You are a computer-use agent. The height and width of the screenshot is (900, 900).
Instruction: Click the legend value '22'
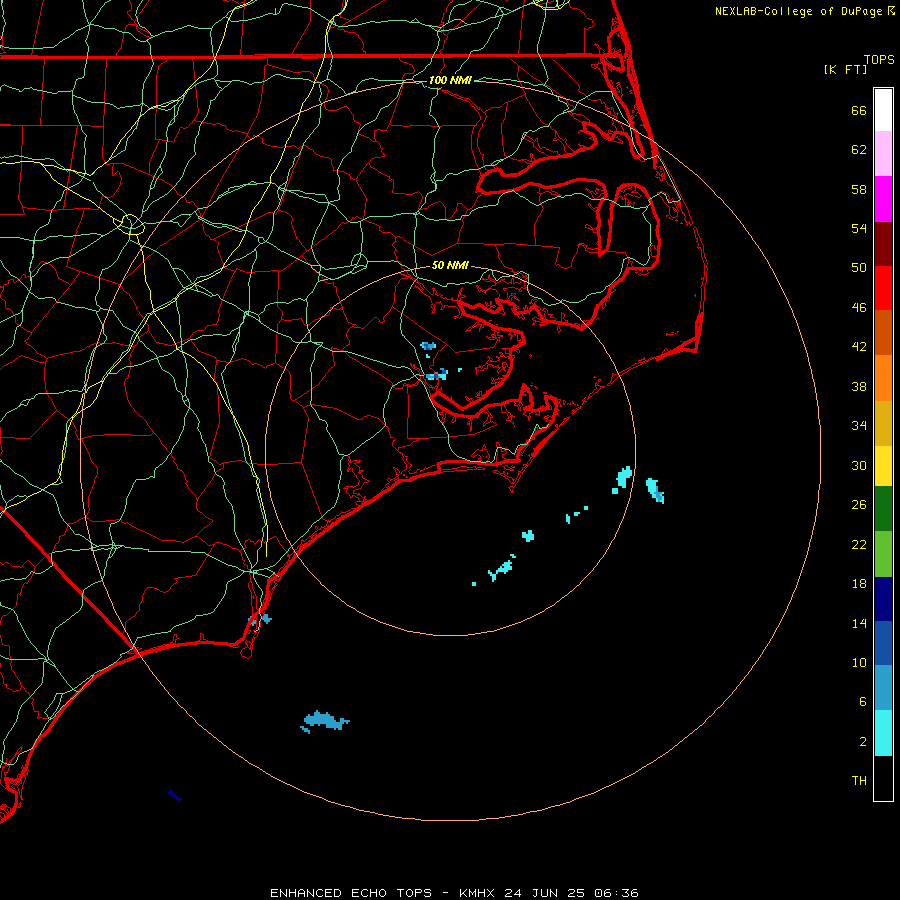(x=859, y=544)
